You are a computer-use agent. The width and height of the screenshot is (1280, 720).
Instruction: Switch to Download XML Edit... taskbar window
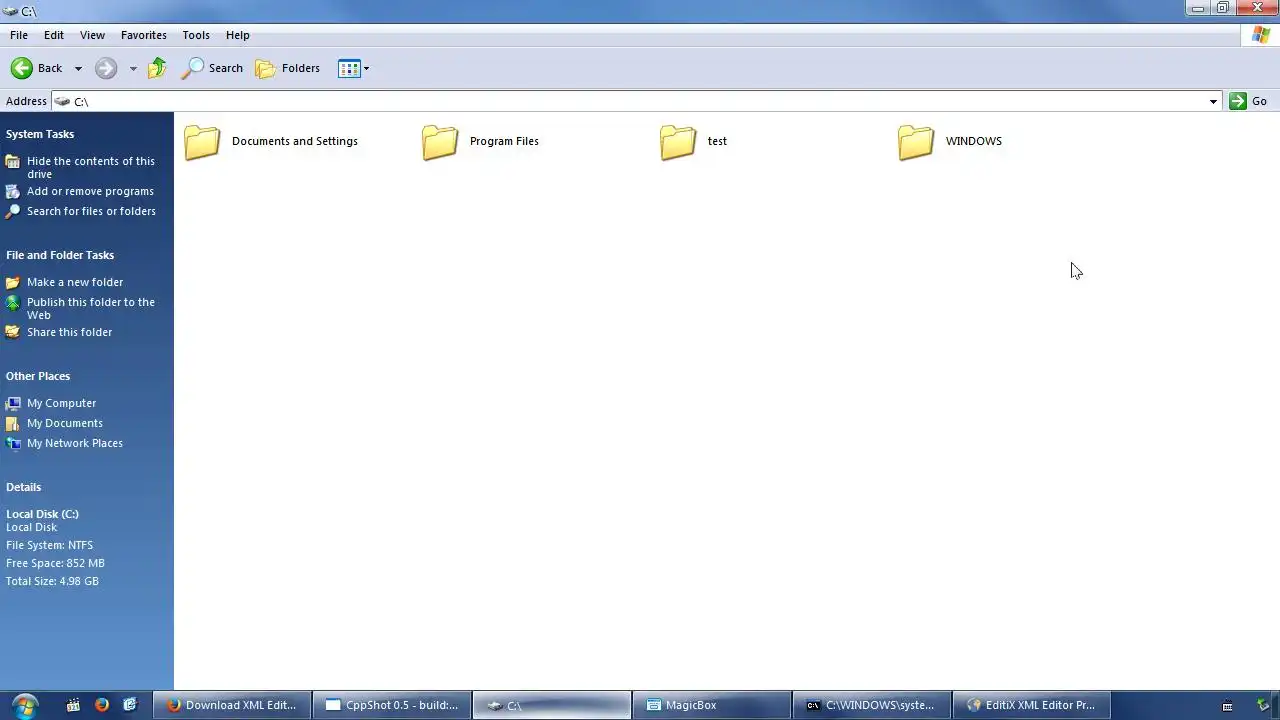pyautogui.click(x=232, y=705)
